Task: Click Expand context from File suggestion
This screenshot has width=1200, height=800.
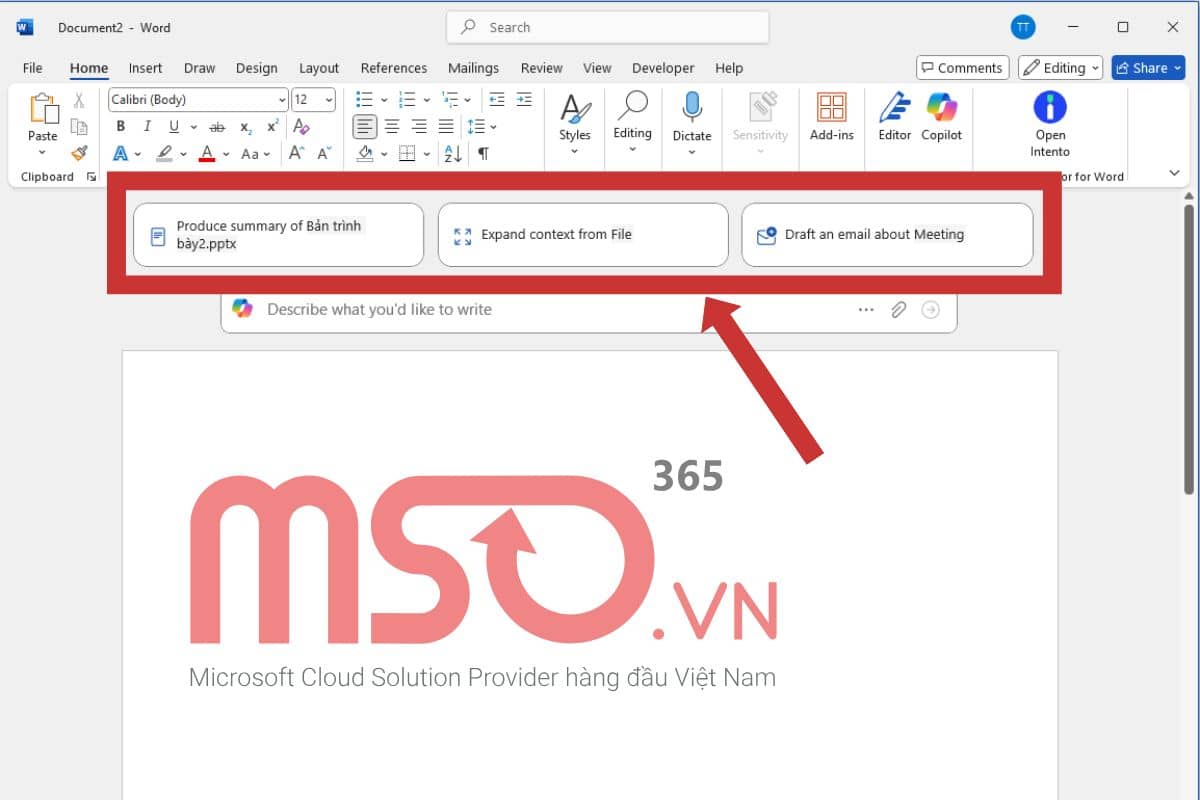Action: tap(583, 235)
